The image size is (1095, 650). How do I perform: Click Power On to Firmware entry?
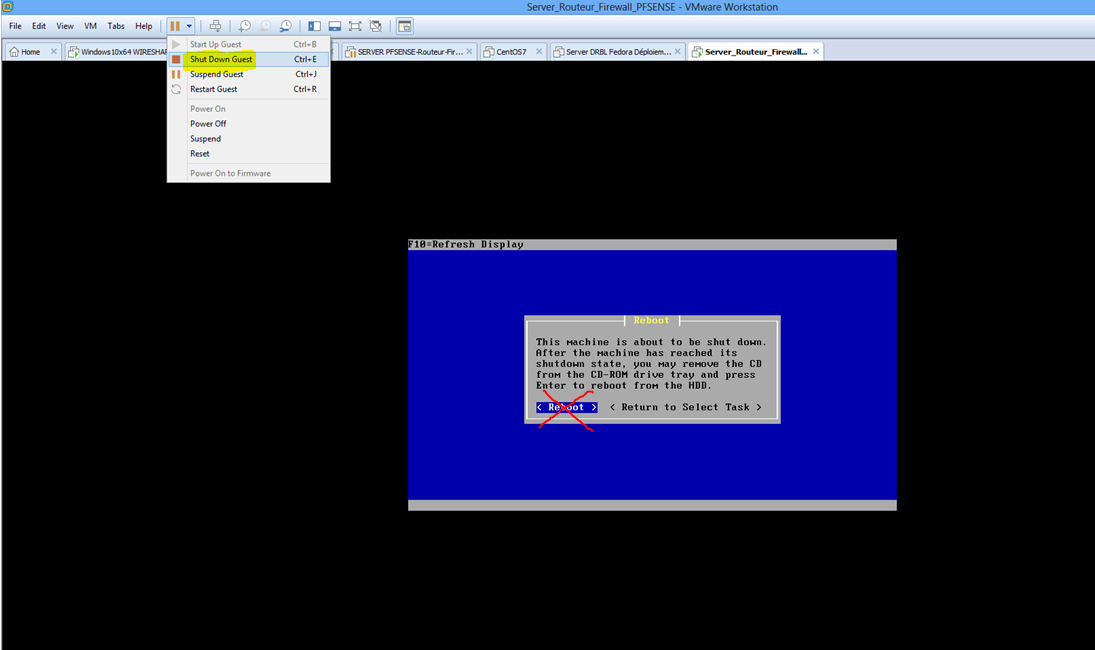pyautogui.click(x=248, y=173)
